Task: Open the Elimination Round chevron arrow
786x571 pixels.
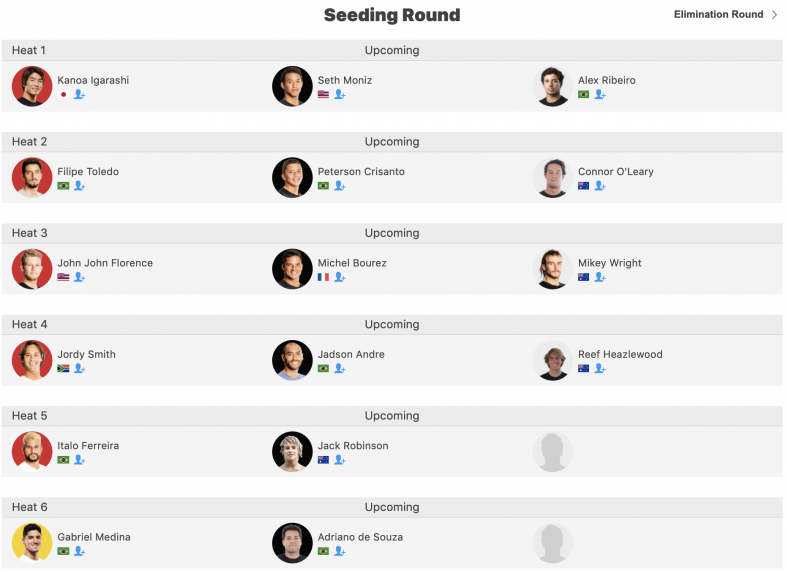Action: pyautogui.click(x=774, y=15)
